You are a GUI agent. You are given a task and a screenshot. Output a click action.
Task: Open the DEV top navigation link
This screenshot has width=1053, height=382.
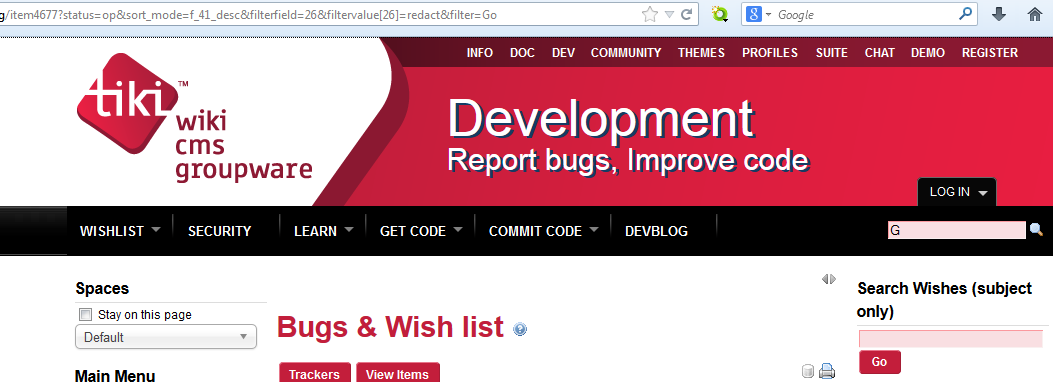pos(563,52)
